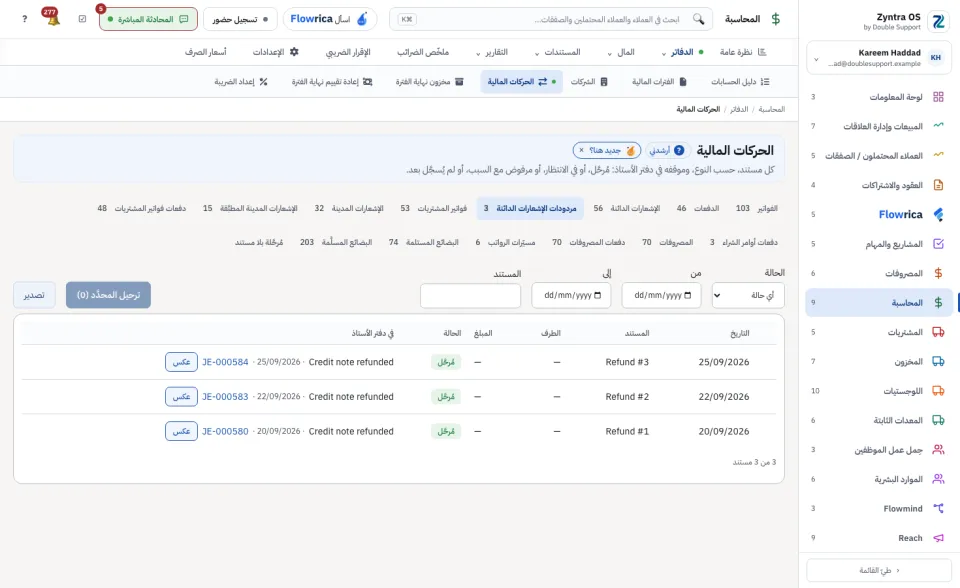Collapse the sidebar with طي القائمة

tap(879, 570)
